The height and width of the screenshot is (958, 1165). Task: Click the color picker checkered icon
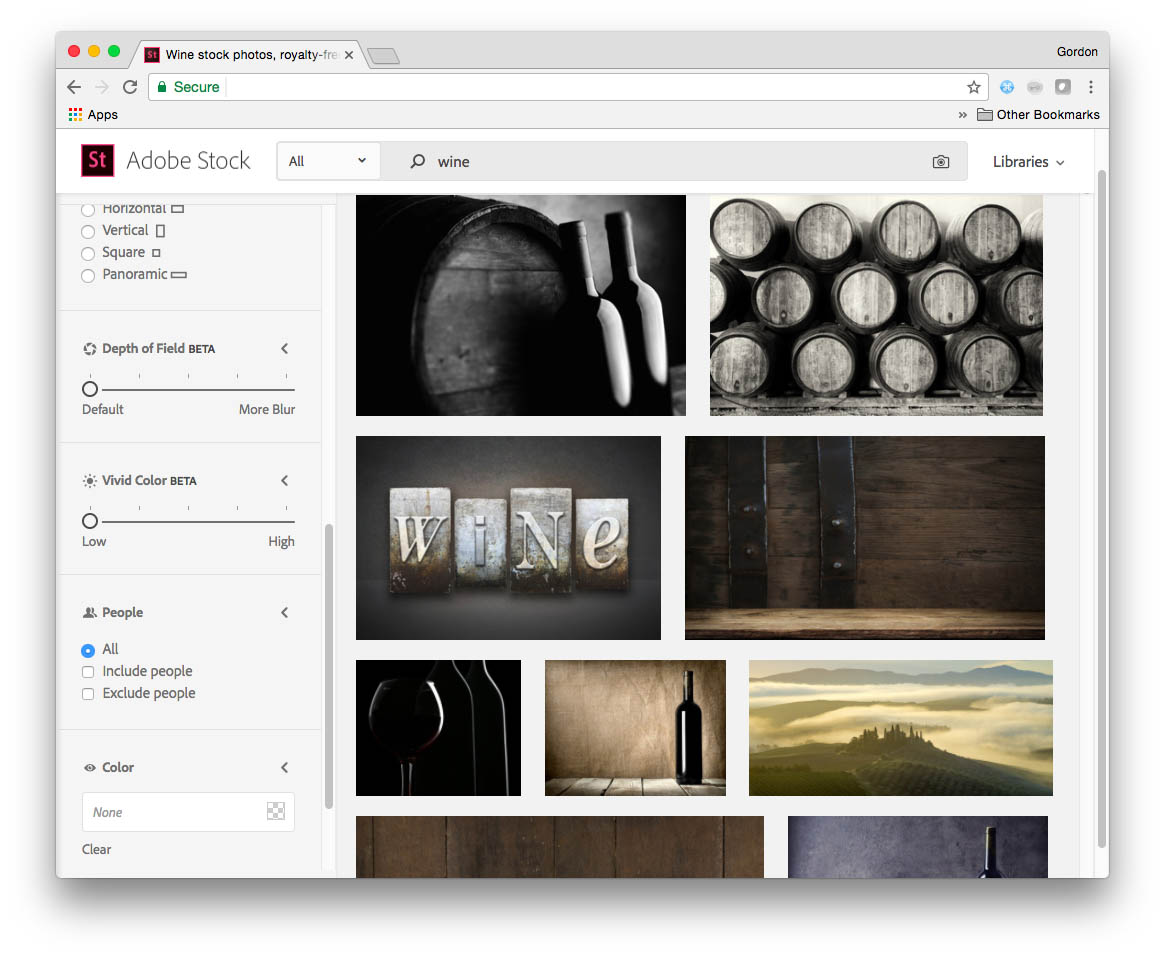click(276, 812)
